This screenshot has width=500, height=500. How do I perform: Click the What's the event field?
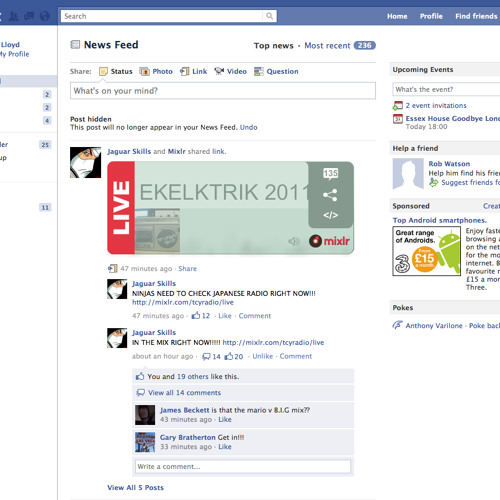click(x=446, y=89)
